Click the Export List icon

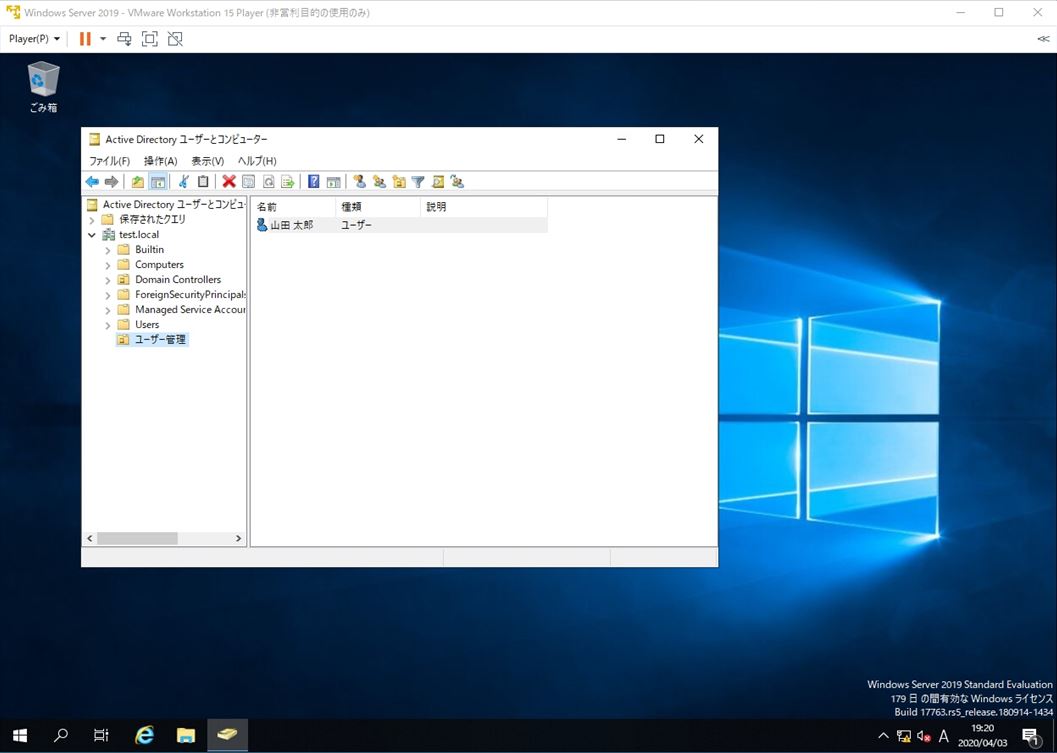pyautogui.click(x=288, y=181)
